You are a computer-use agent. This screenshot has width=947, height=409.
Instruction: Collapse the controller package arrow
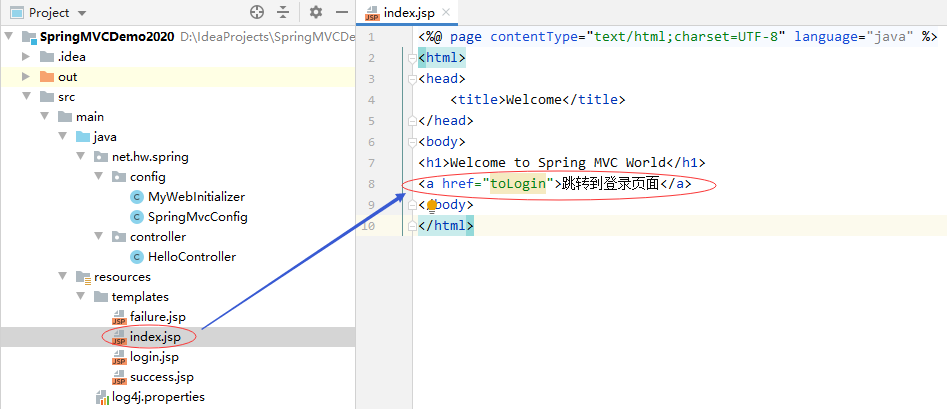point(98,236)
